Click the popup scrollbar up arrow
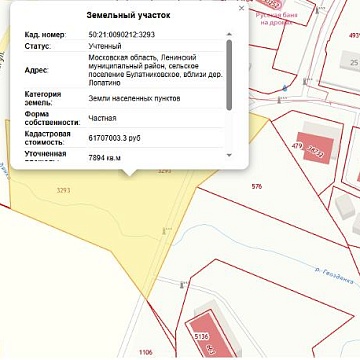 [229, 34]
